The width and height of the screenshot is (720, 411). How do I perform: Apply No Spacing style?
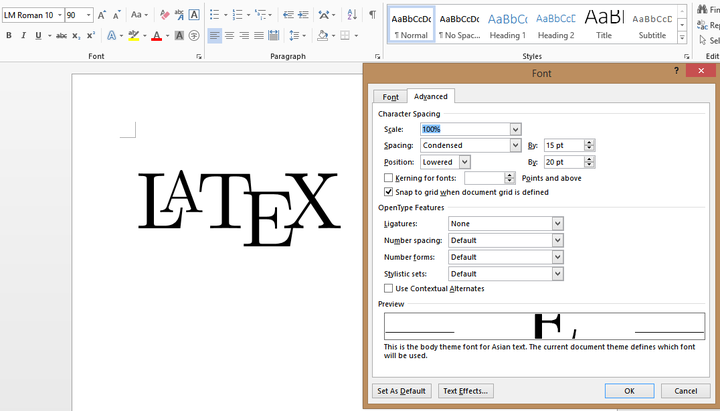pos(460,25)
